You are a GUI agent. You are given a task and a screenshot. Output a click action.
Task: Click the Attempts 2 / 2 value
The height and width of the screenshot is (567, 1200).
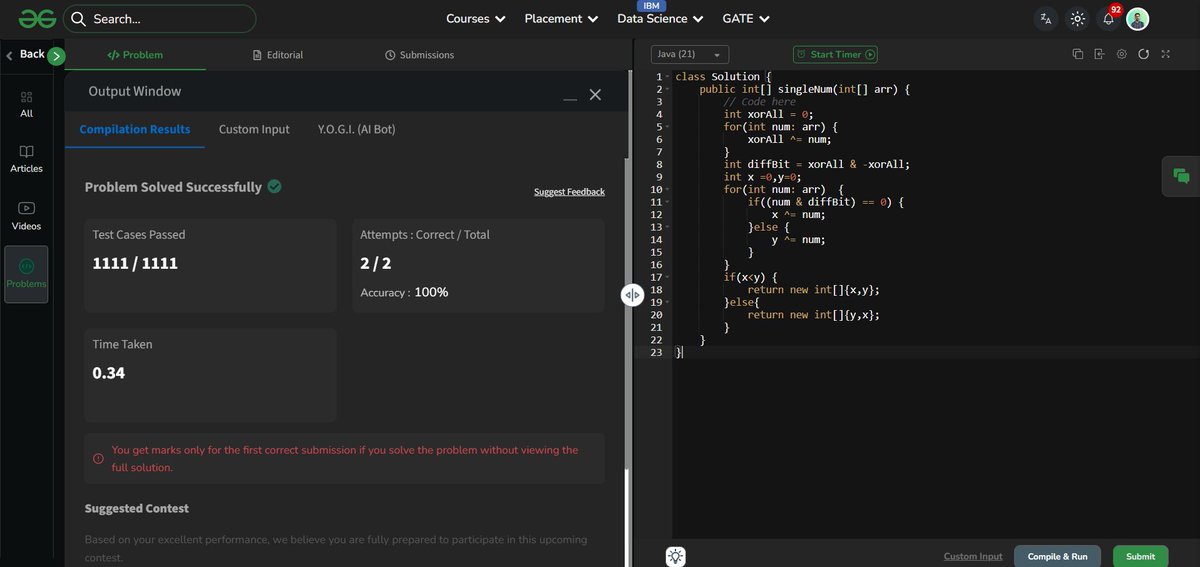click(x=376, y=263)
